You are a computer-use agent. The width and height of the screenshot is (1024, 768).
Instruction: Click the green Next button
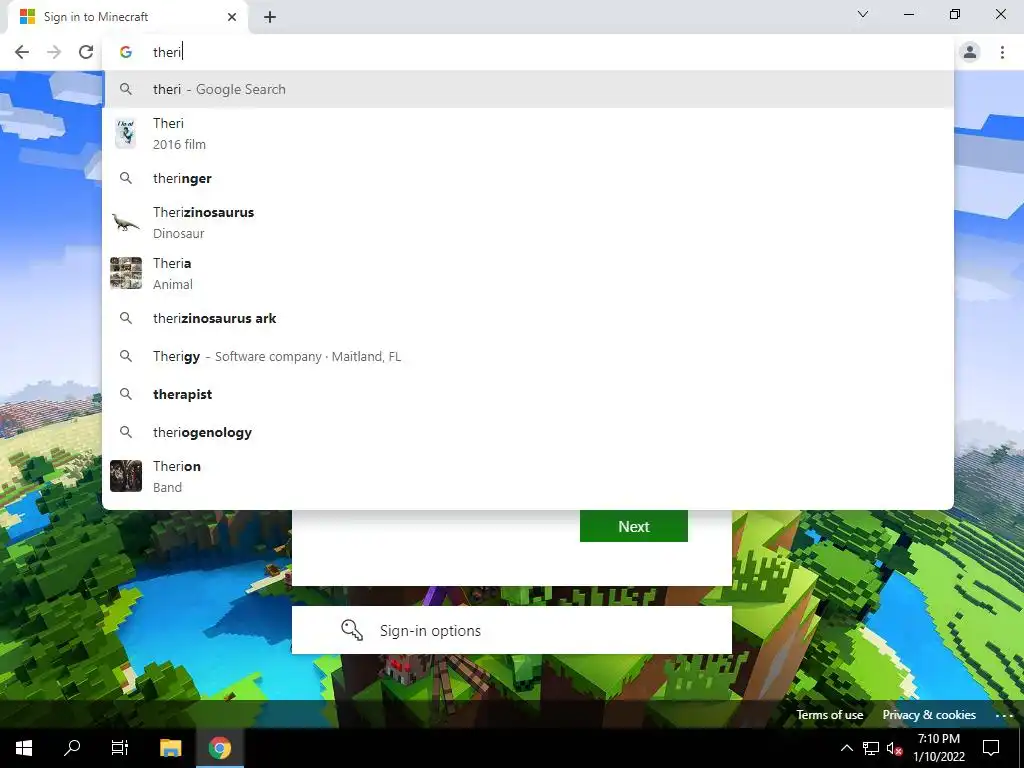click(633, 526)
